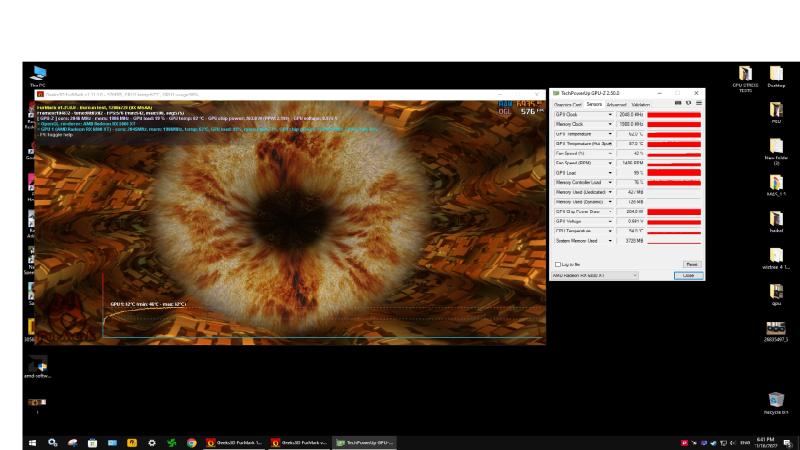Switch to the Advanced tab
This screenshot has height=450, width=800.
(x=616, y=104)
